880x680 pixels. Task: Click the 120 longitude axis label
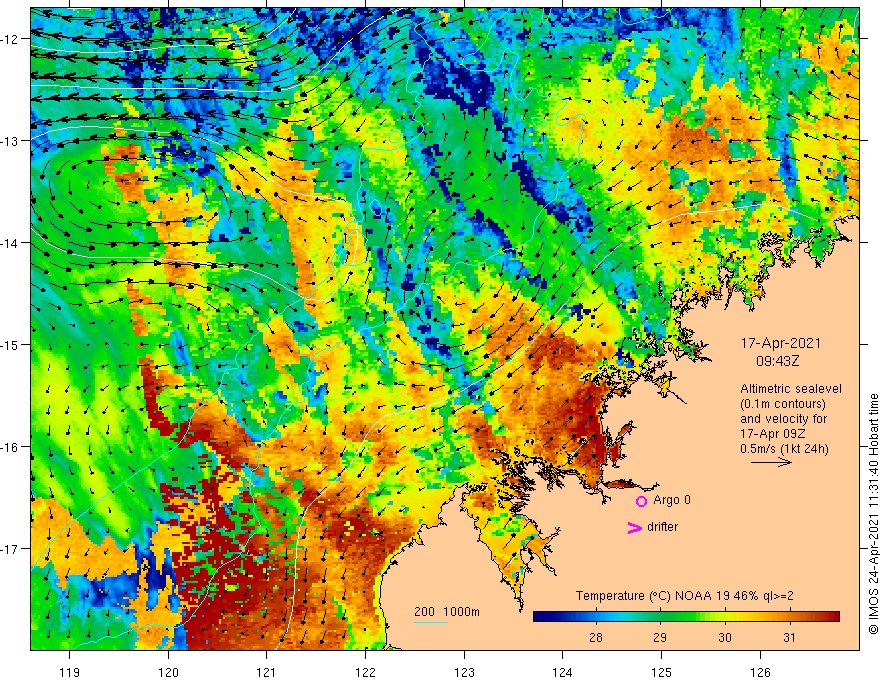[x=168, y=672]
